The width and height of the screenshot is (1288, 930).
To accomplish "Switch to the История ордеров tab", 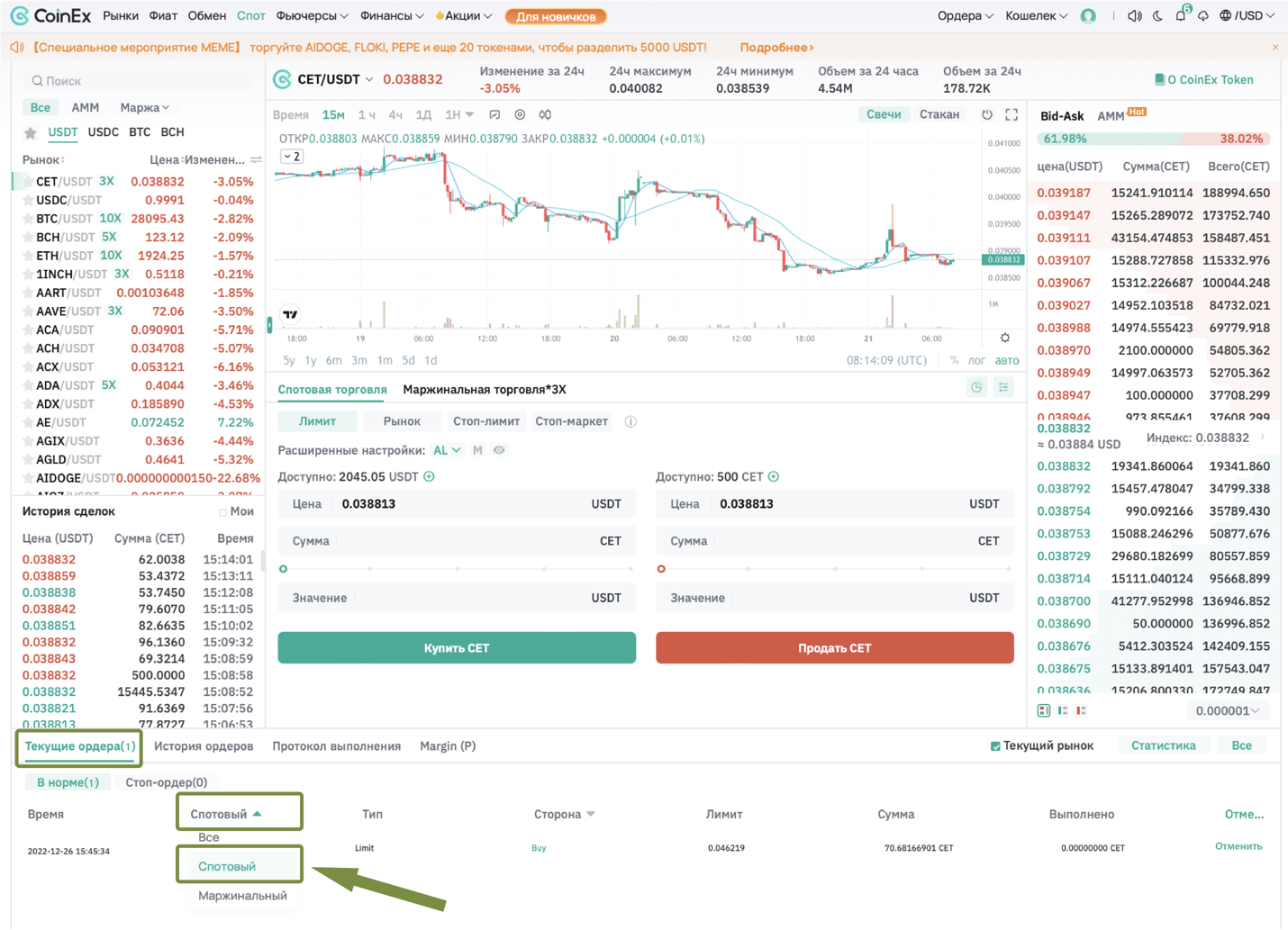I will [x=204, y=746].
